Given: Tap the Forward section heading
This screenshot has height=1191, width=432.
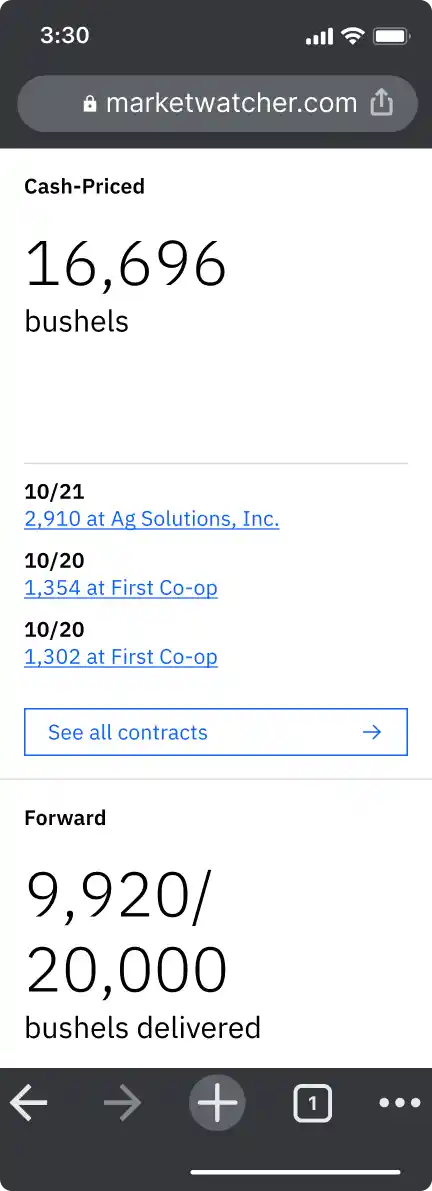Looking at the screenshot, I should (65, 818).
